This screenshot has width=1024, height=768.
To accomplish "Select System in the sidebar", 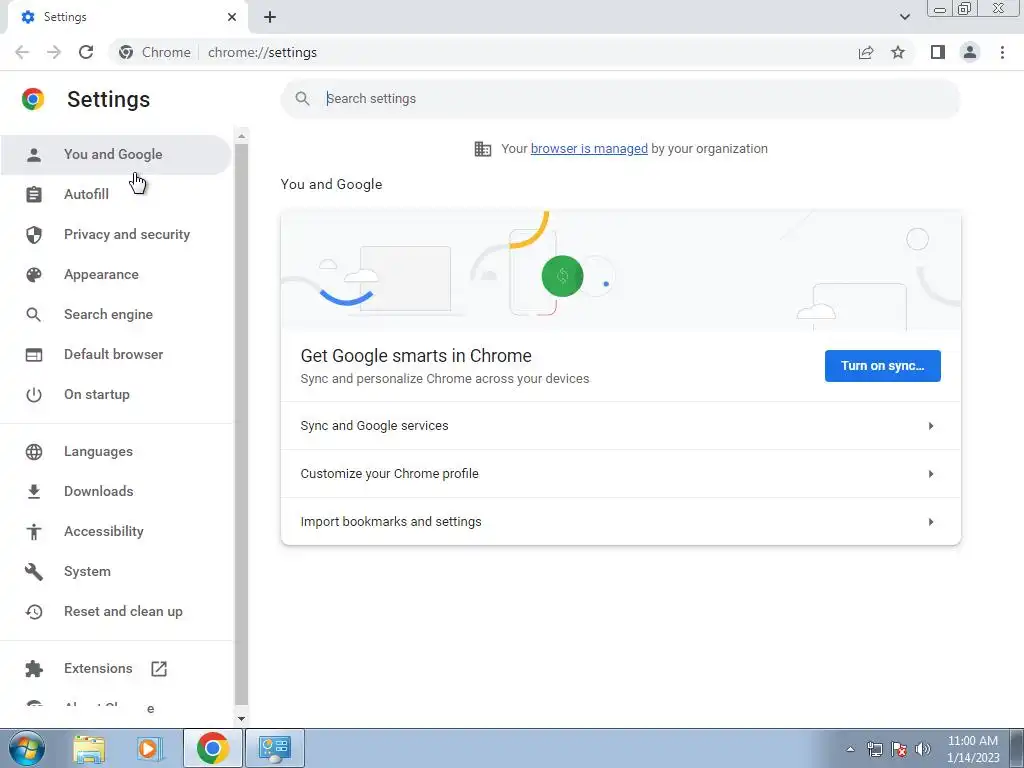I will (116, 571).
